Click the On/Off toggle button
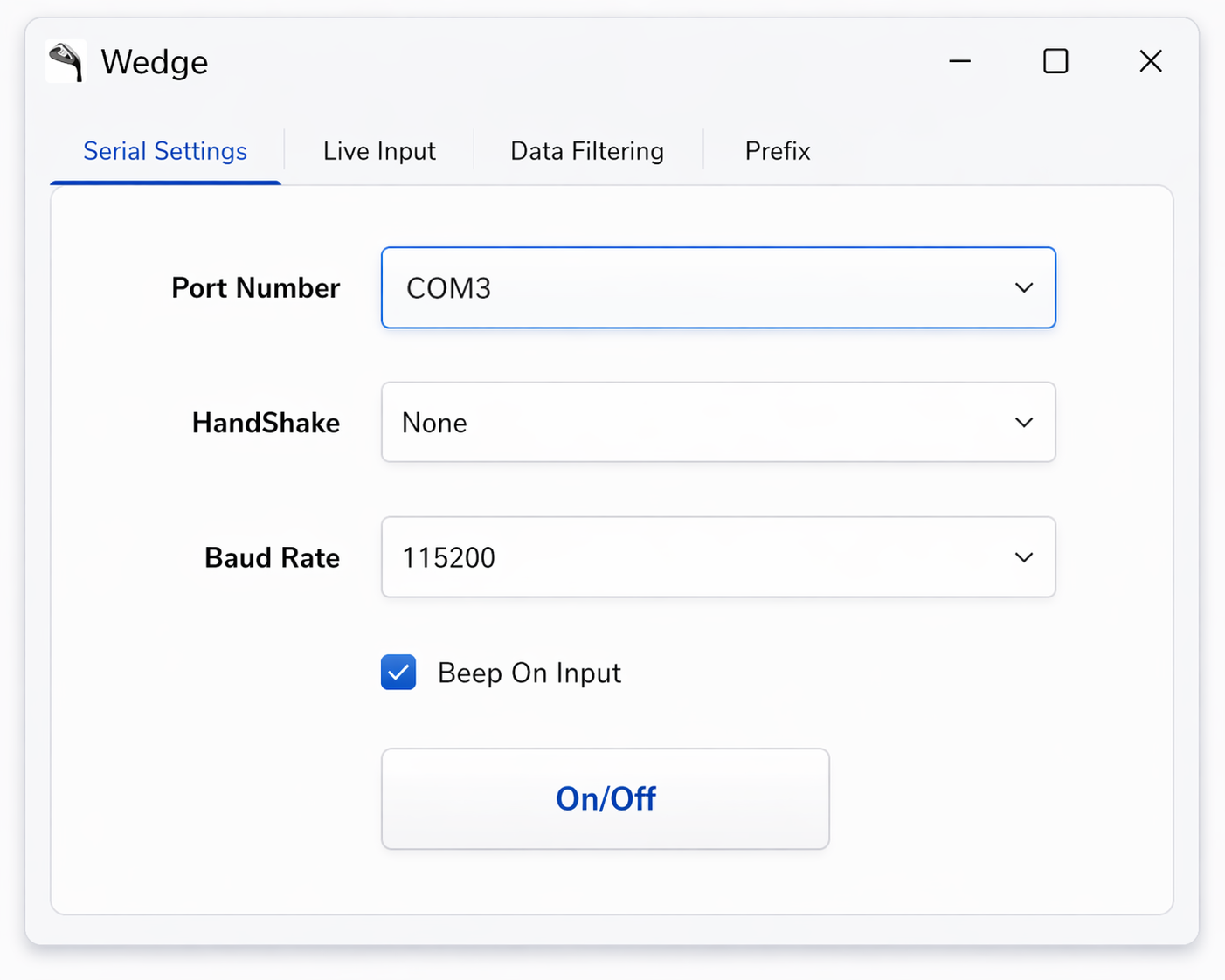Image resolution: width=1225 pixels, height=980 pixels. point(606,797)
